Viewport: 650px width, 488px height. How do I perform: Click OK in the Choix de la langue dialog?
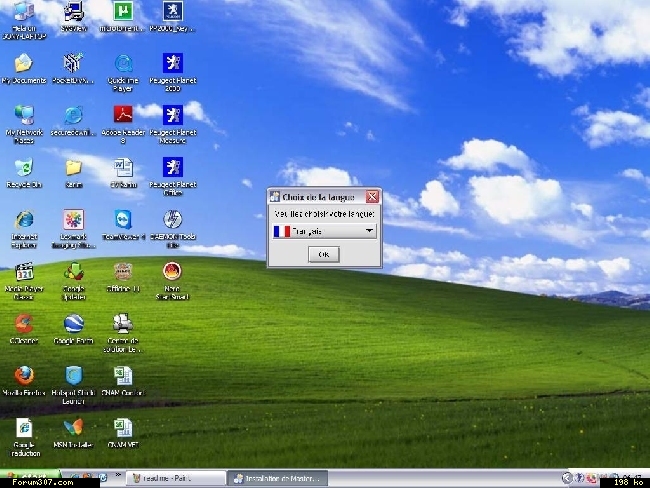click(x=323, y=255)
